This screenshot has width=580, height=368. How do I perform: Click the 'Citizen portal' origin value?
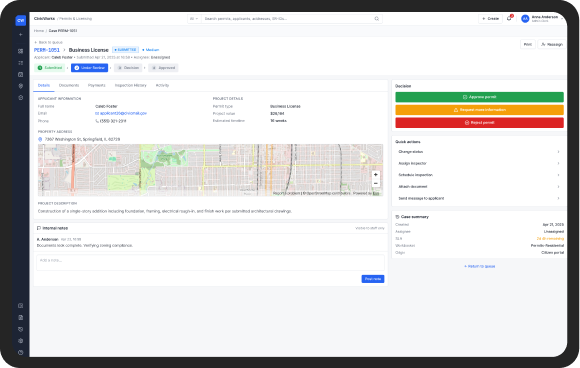pos(553,253)
